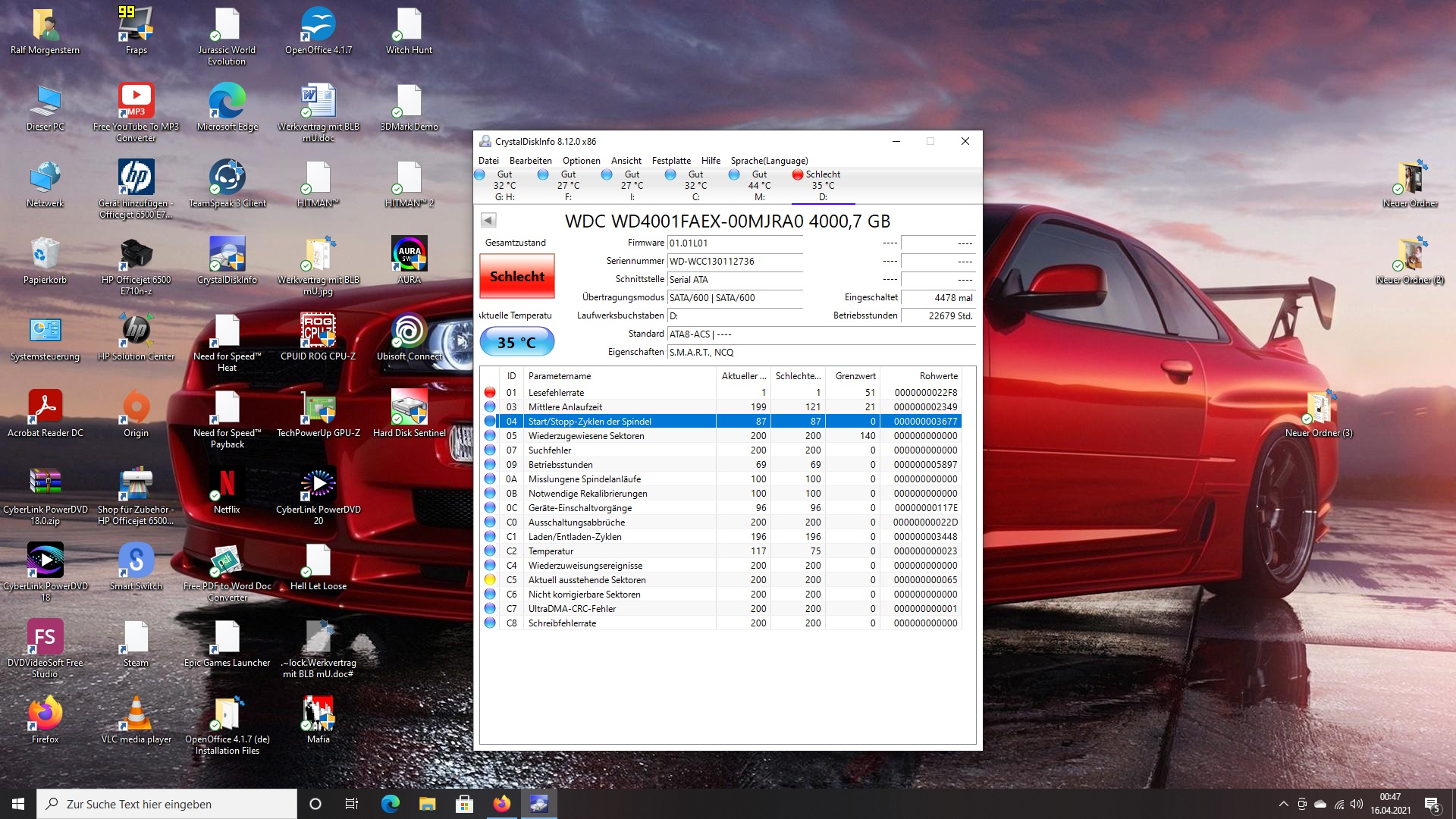The image size is (1456, 819).
Task: Show hidden system tray icons chevron
Action: coord(1283,804)
